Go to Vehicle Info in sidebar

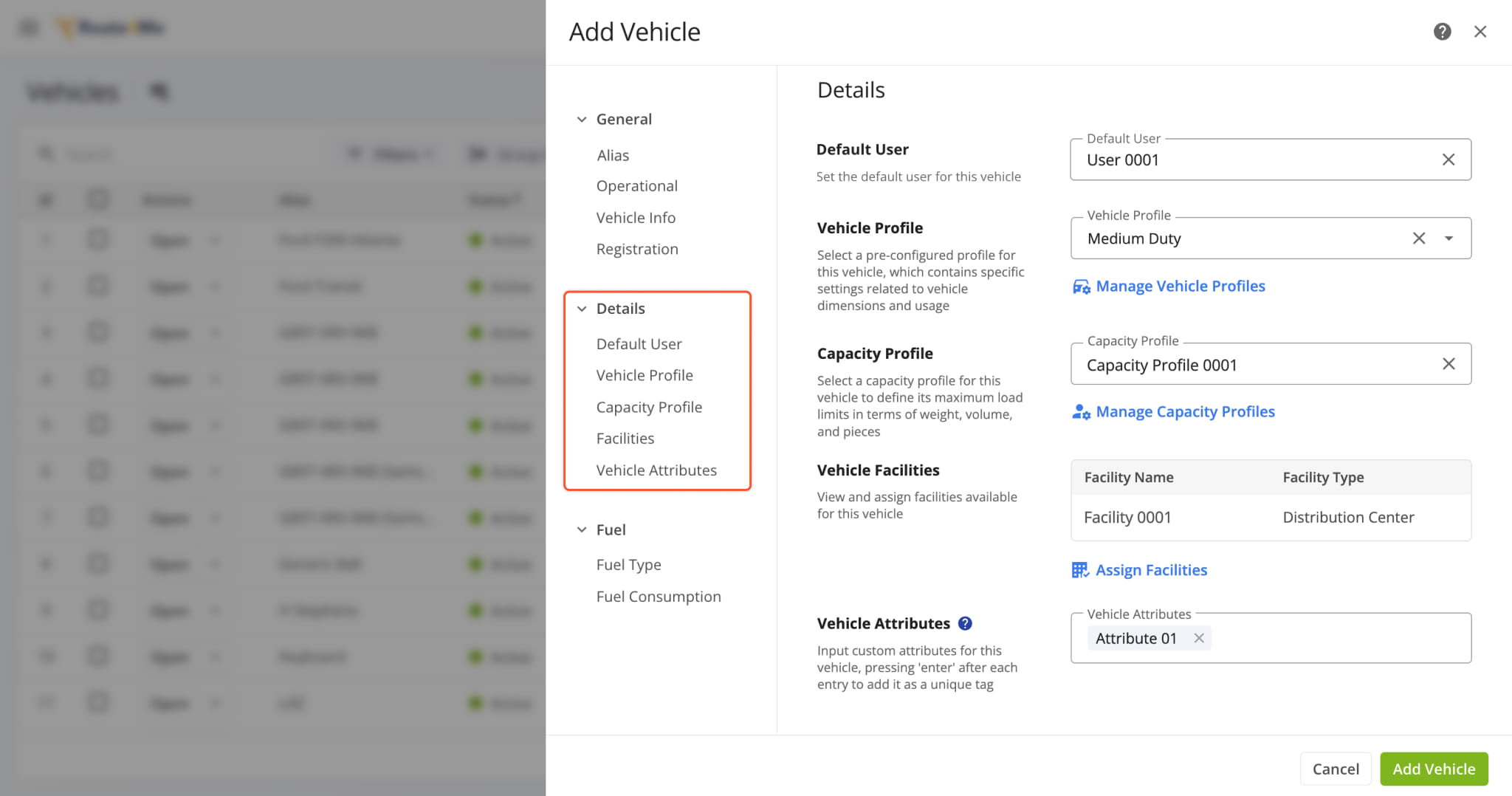click(636, 218)
